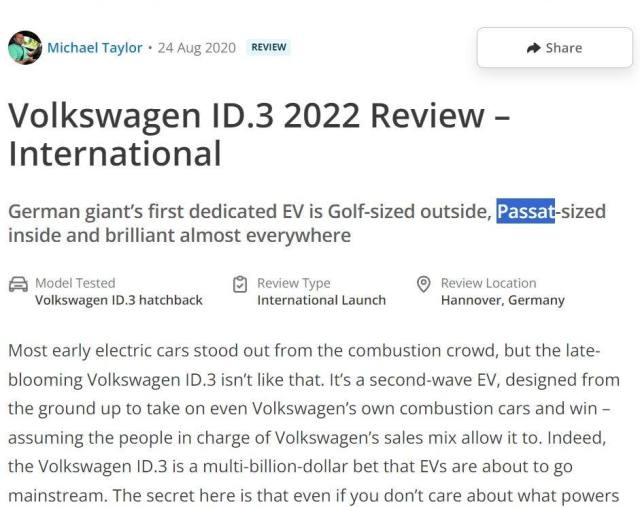The image size is (640, 507).
Task: Click the highlighted word Passat
Action: point(525,211)
